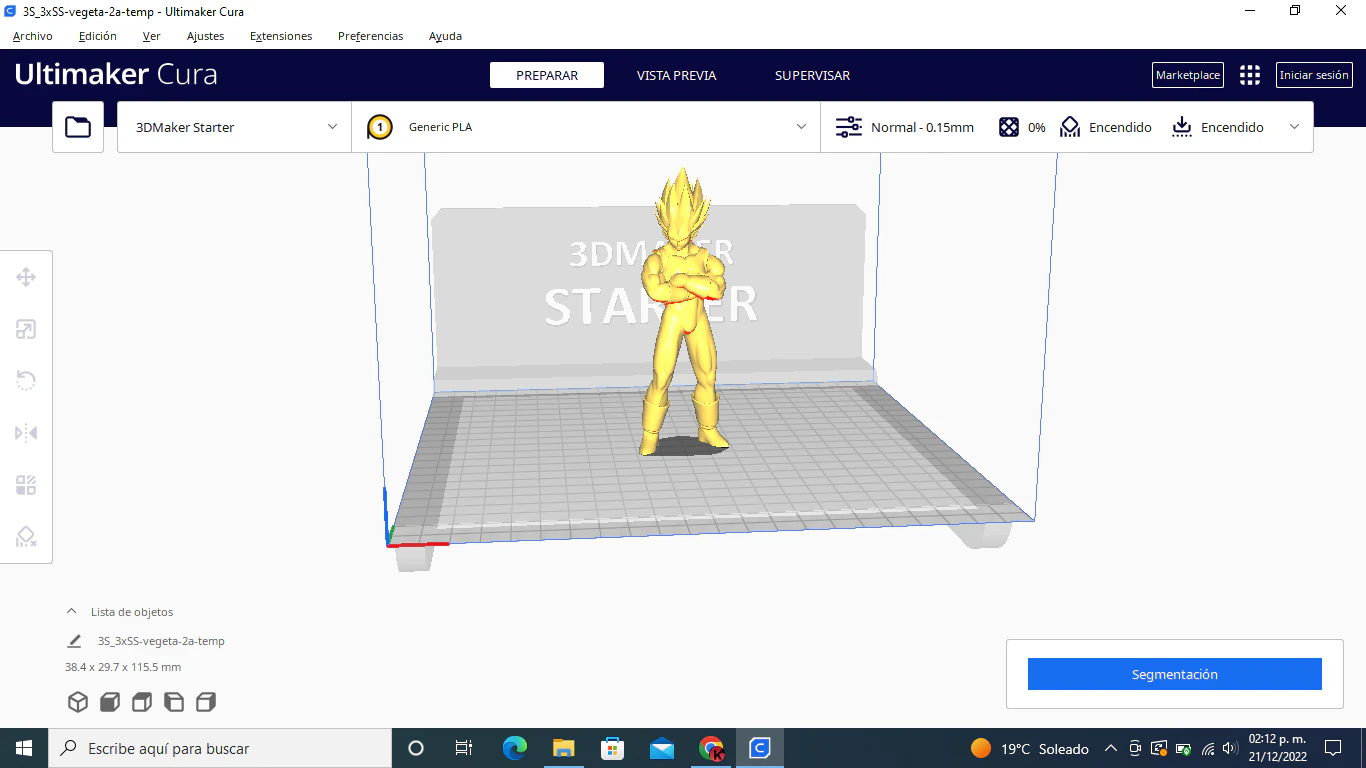Switch to right side view icon
This screenshot has width=1366, height=768.
pyautogui.click(x=206, y=702)
